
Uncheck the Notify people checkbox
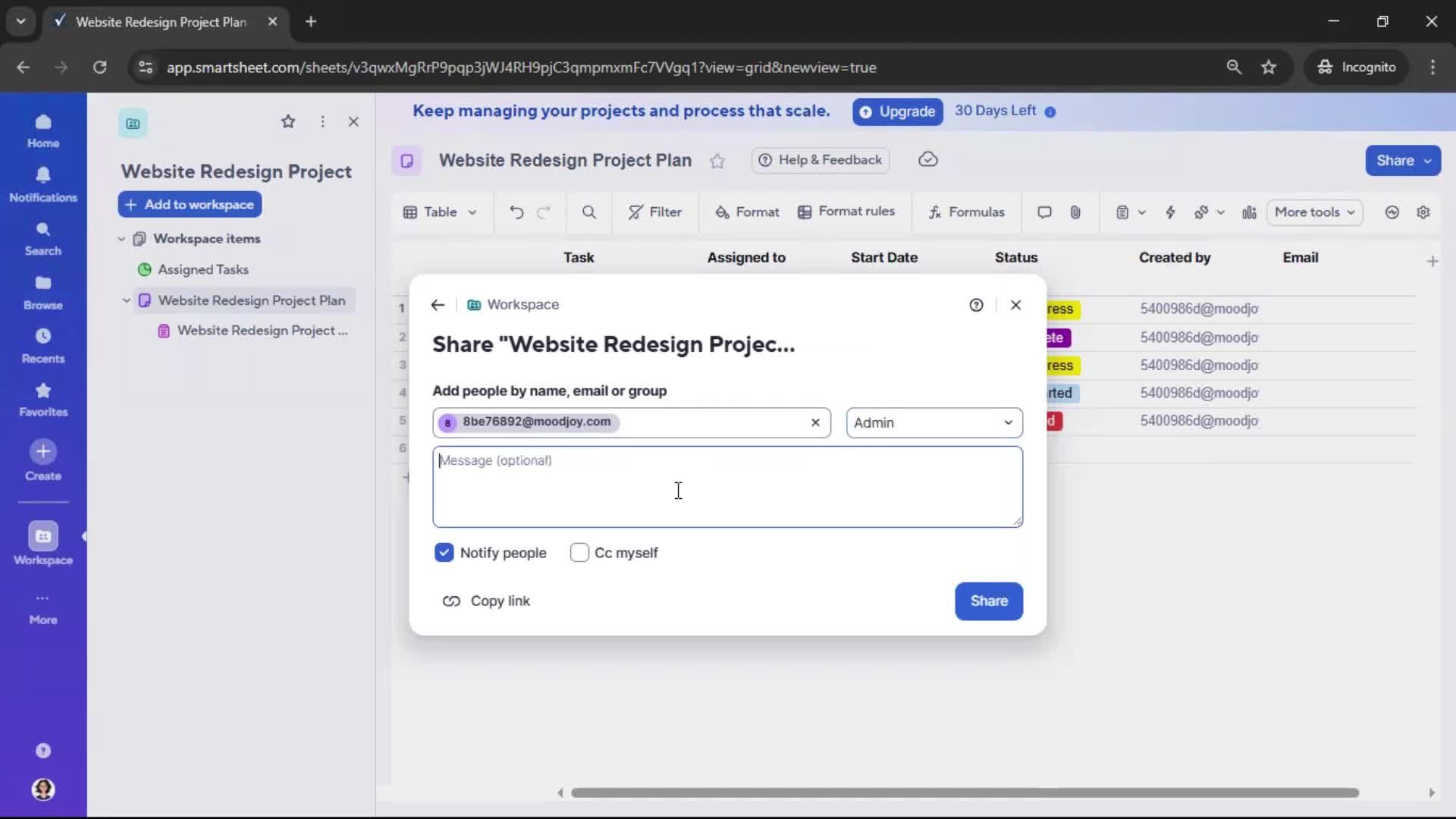pyautogui.click(x=444, y=553)
